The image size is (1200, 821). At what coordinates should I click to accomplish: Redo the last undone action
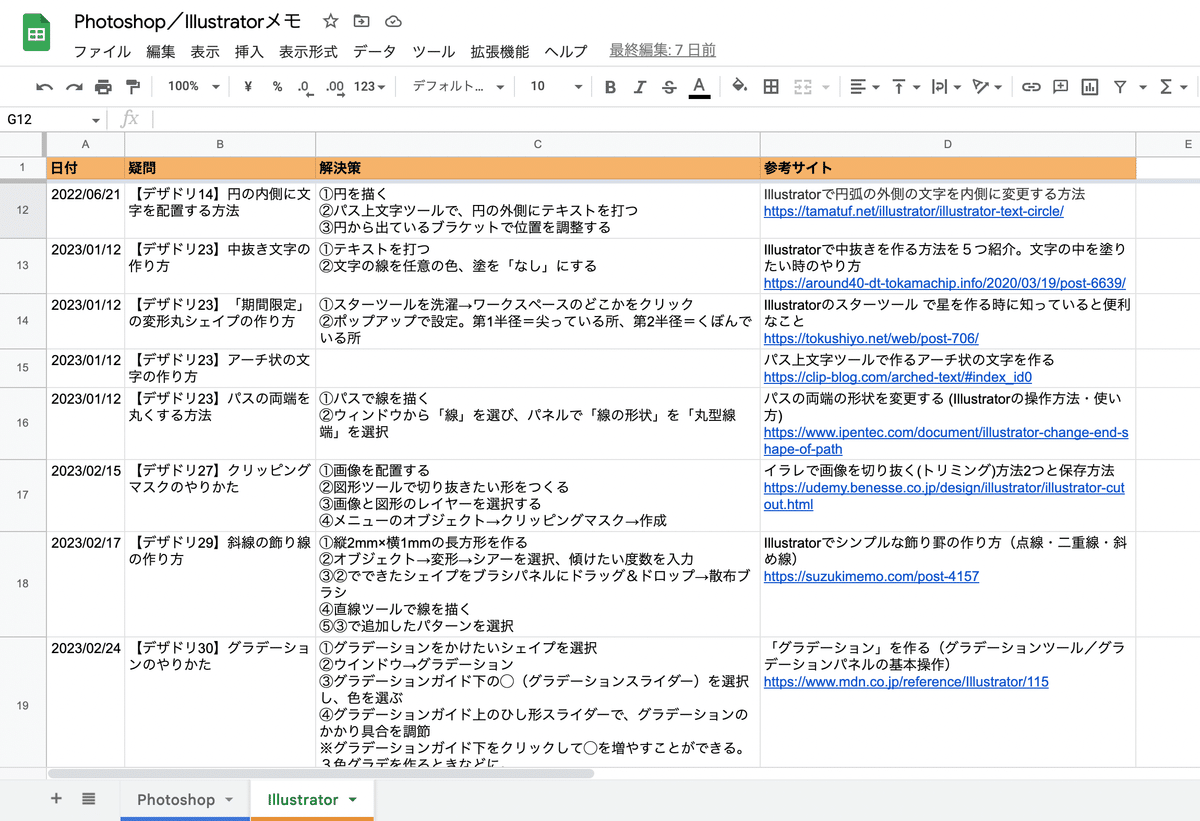click(74, 87)
